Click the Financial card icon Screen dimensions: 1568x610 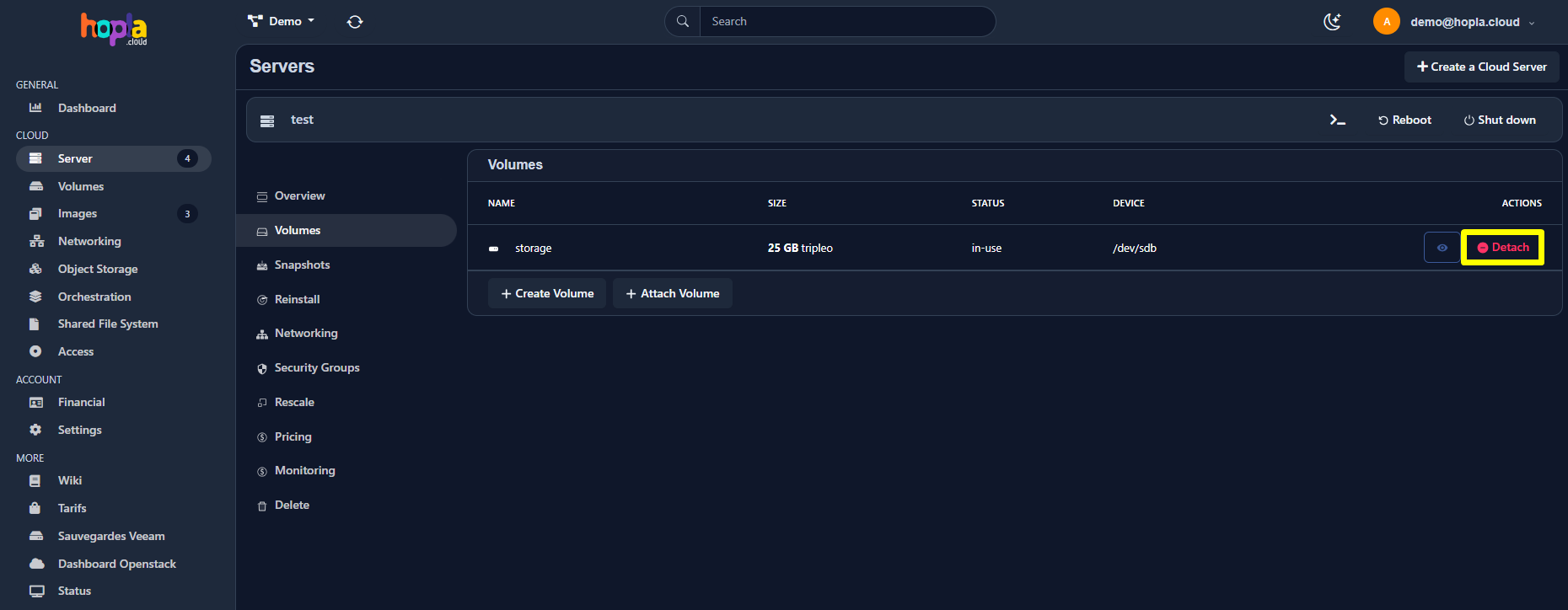tap(36, 403)
